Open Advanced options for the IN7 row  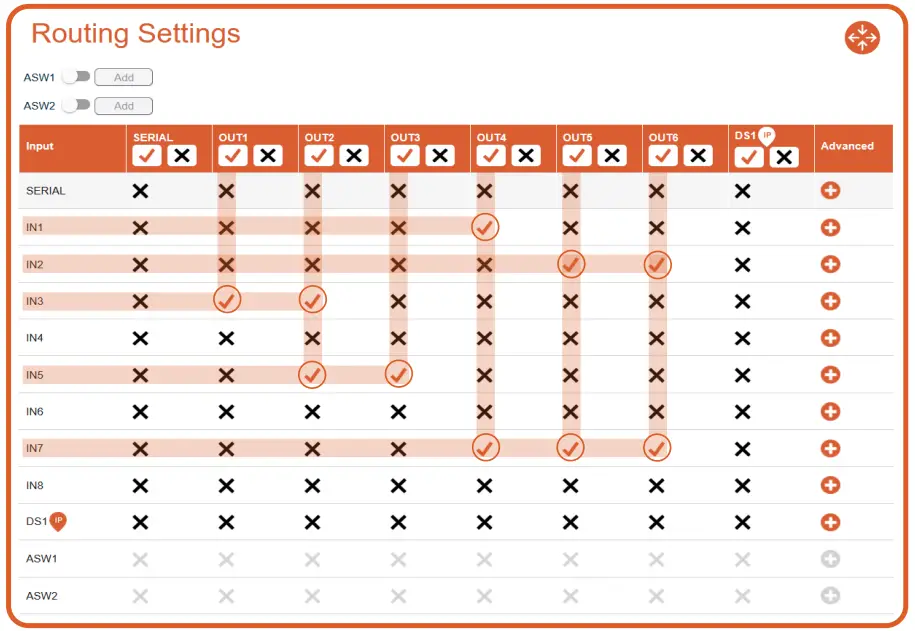pos(830,448)
